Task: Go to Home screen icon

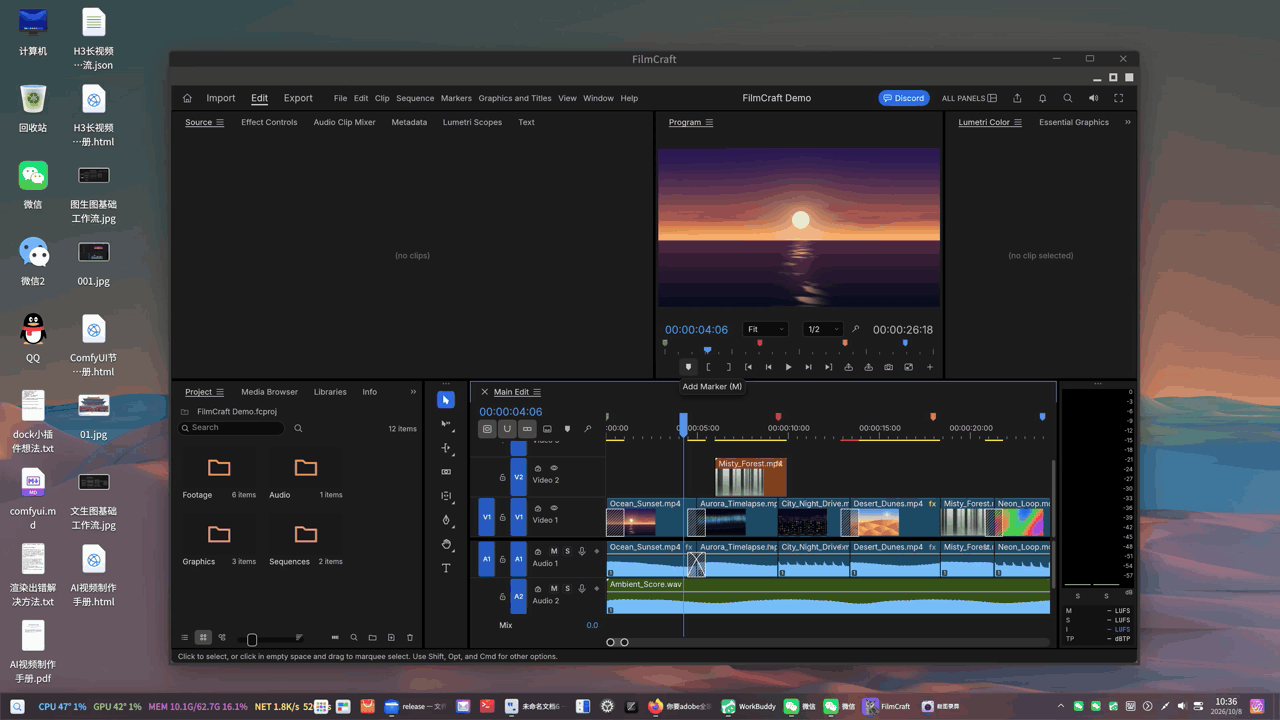Action: tap(187, 98)
